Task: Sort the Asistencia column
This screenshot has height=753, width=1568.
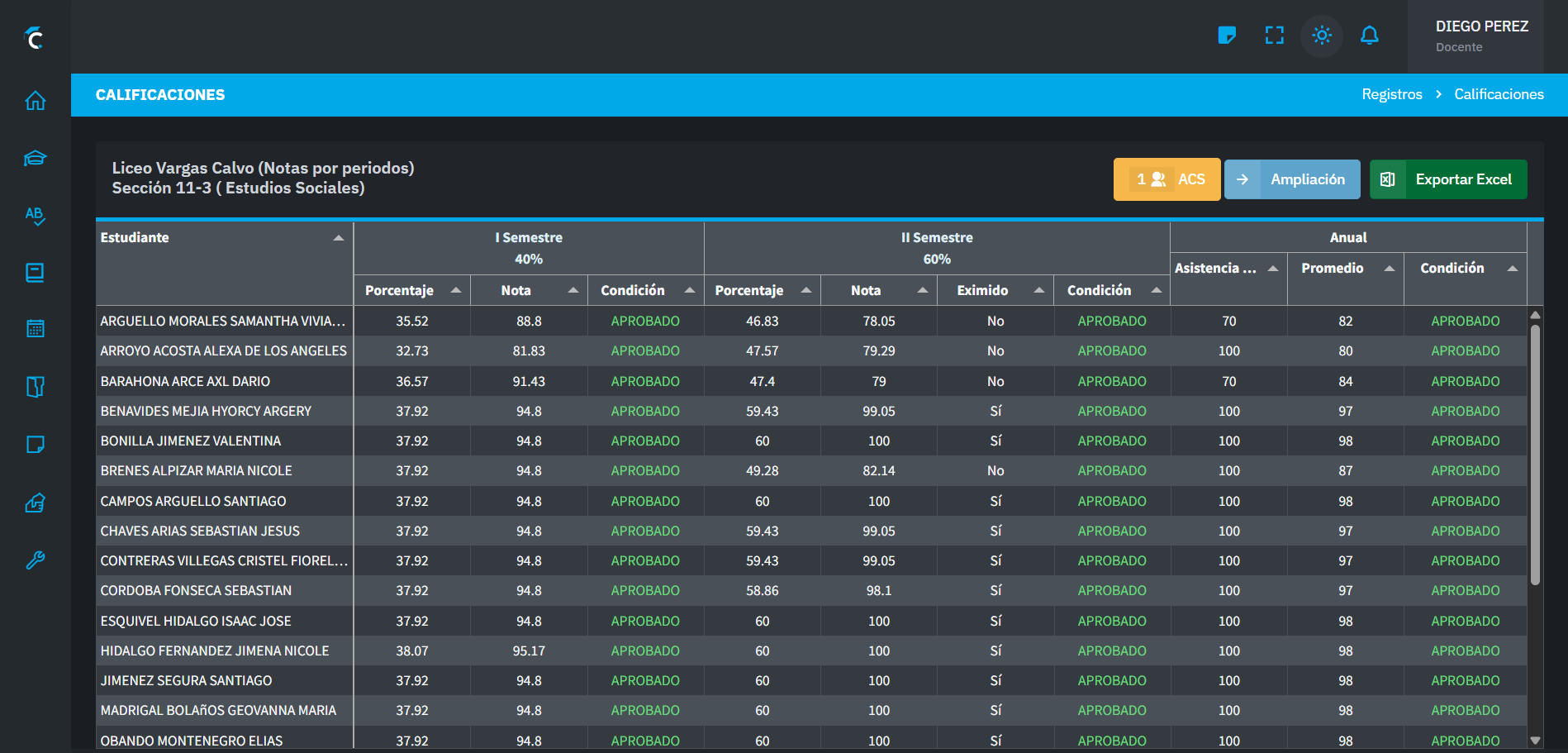Action: pyautogui.click(x=1273, y=269)
